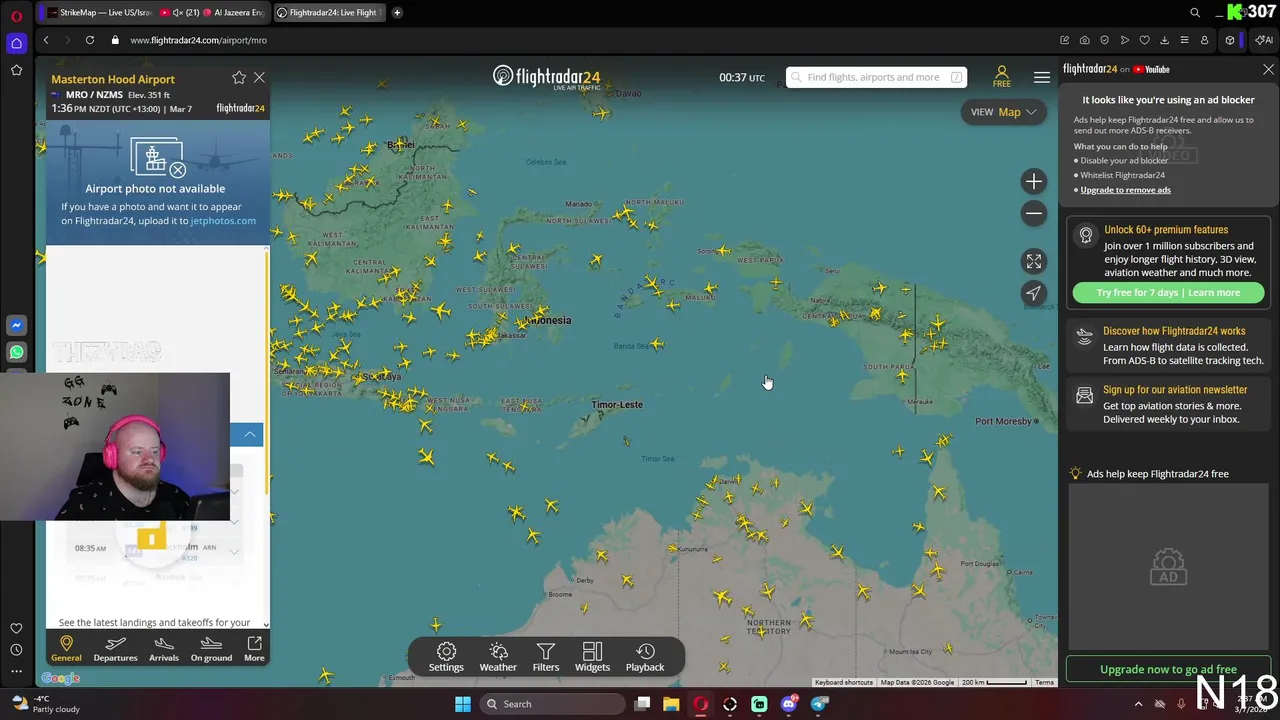
Task: Open the Widgets tool
Action: pos(592,657)
